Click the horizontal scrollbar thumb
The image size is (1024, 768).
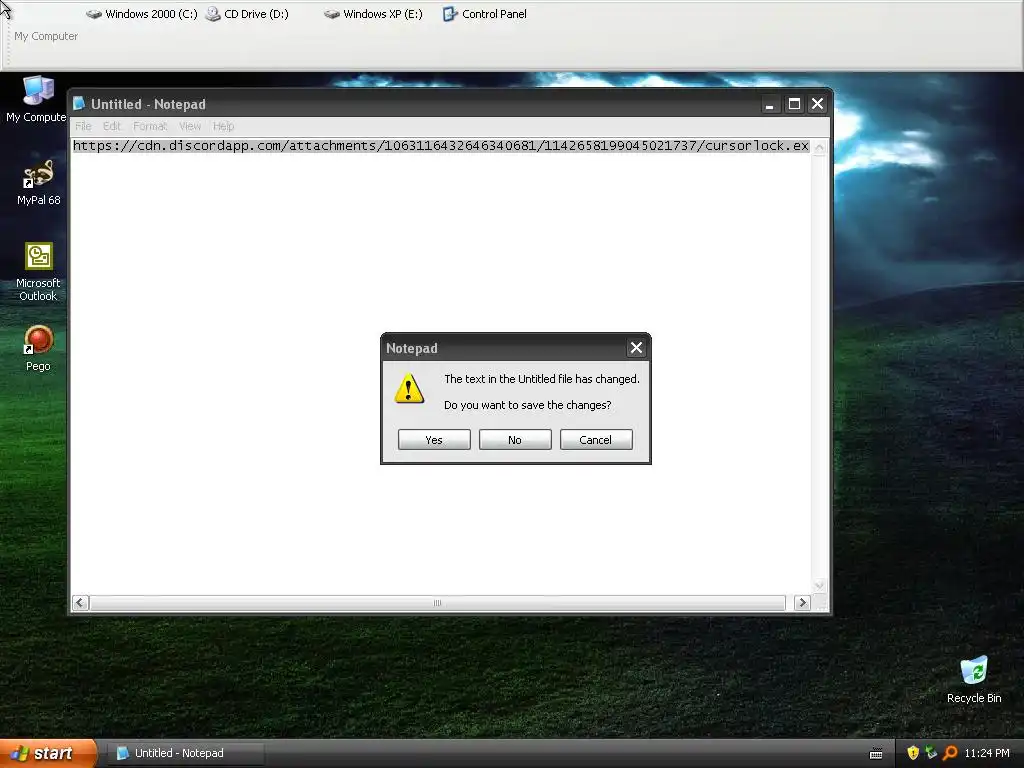(x=438, y=603)
